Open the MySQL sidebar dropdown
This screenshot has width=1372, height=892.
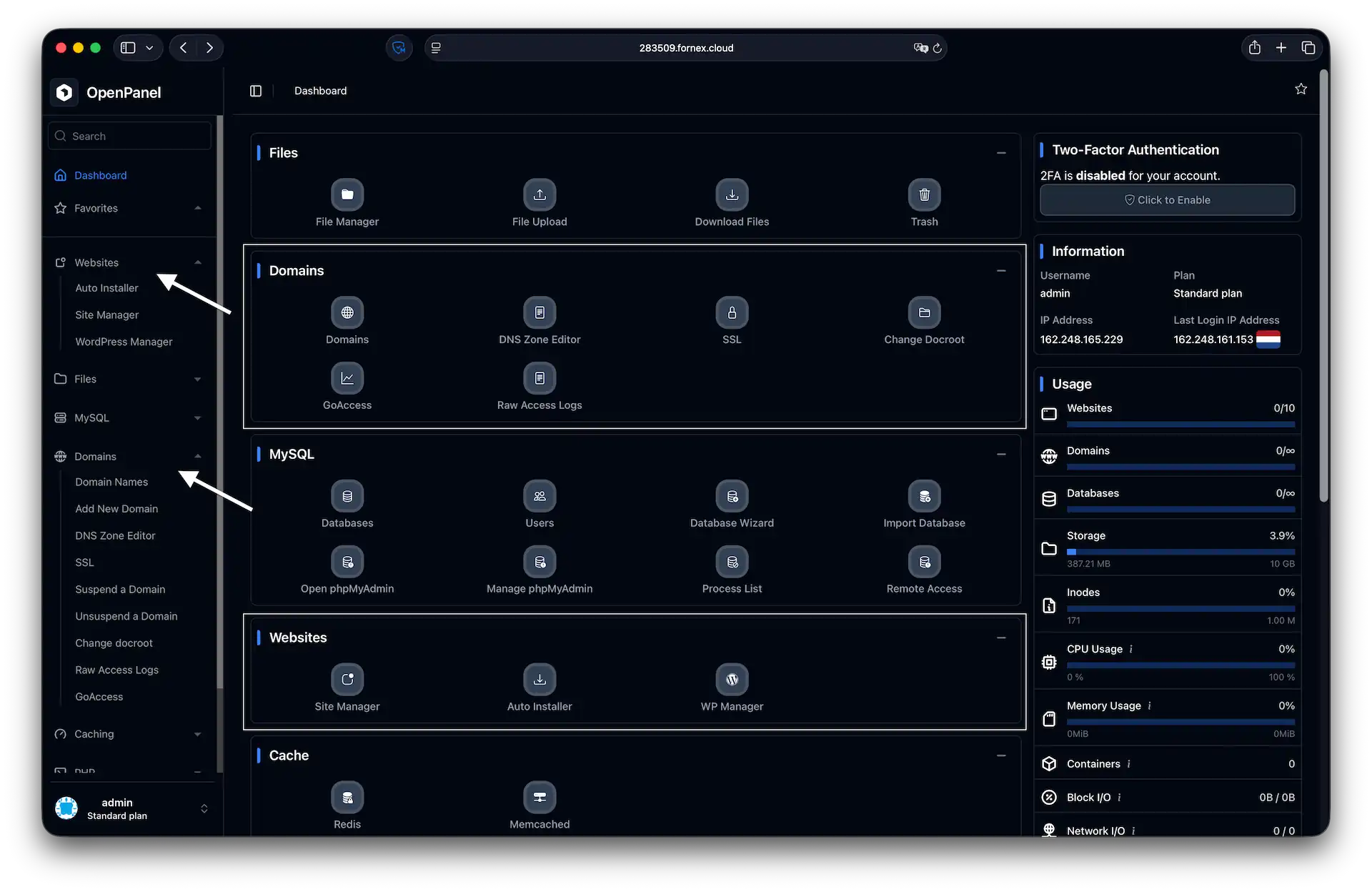coord(198,417)
